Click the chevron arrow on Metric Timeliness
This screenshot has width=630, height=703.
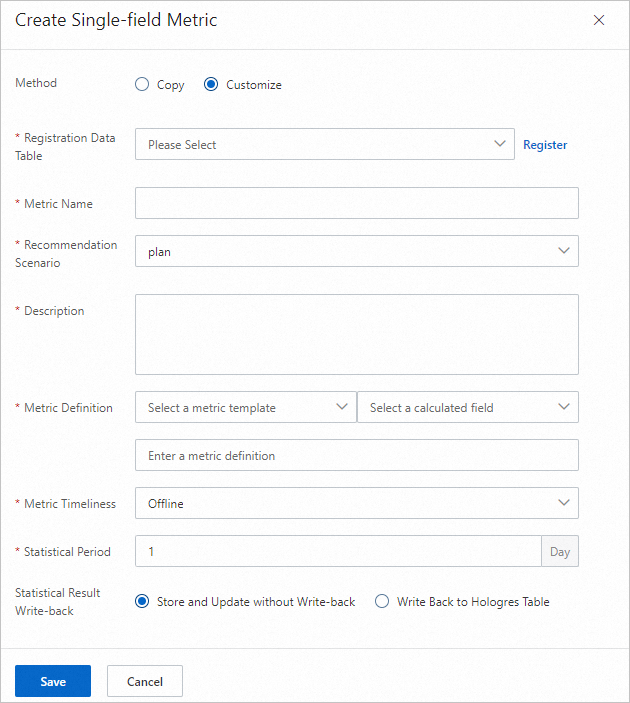[564, 503]
